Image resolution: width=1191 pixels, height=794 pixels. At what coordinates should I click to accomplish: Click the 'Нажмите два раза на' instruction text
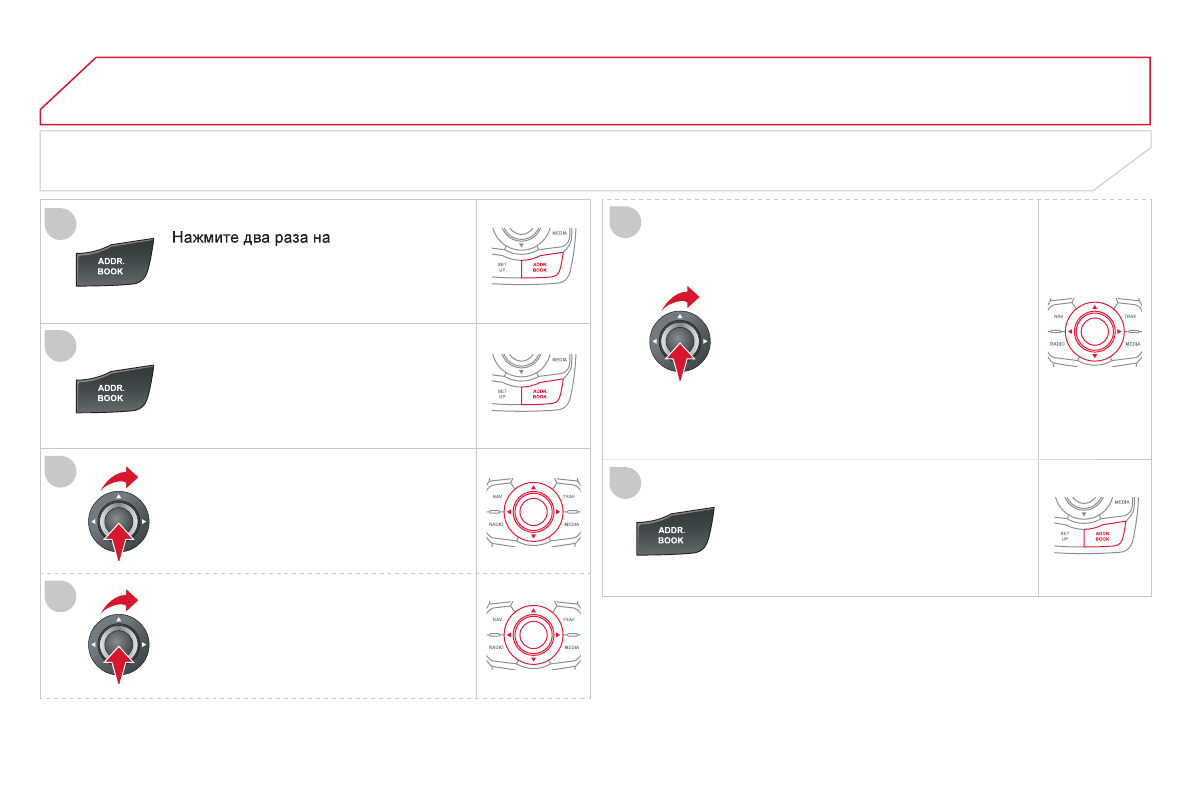(x=251, y=238)
